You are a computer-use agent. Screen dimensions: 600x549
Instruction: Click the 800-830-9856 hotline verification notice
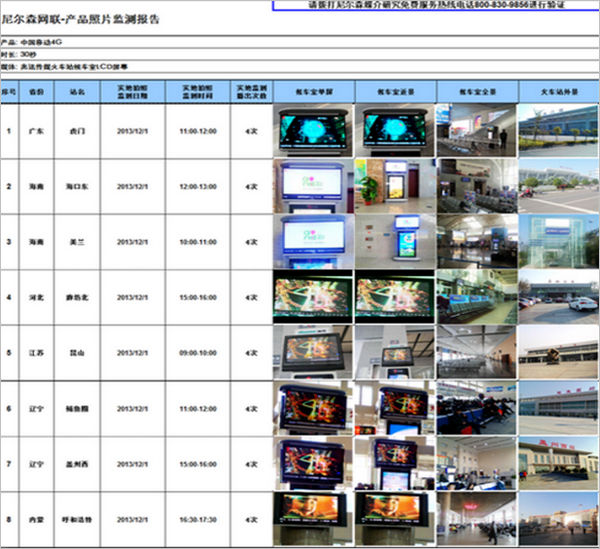tap(435, 6)
